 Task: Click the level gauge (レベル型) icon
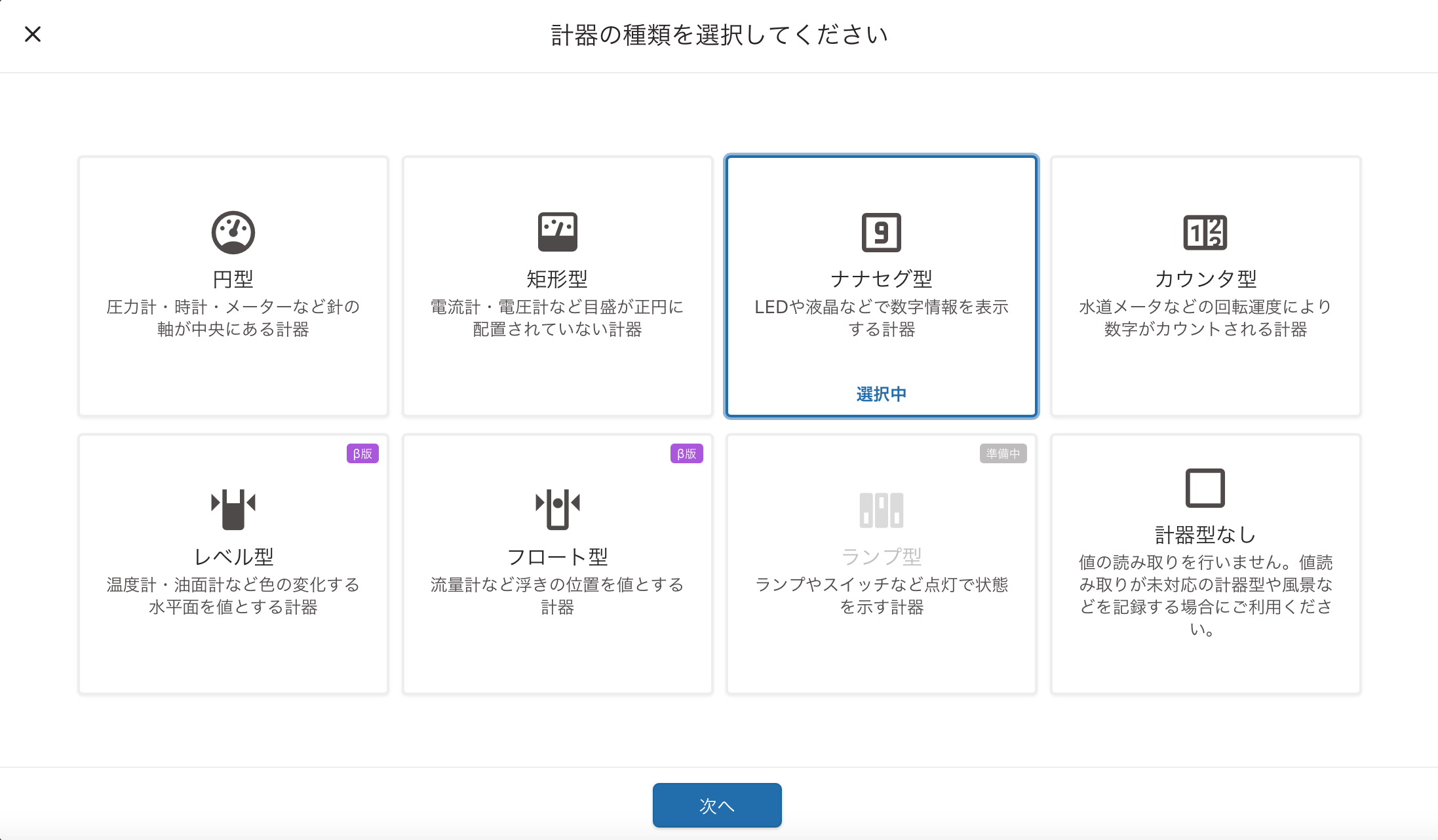[233, 509]
